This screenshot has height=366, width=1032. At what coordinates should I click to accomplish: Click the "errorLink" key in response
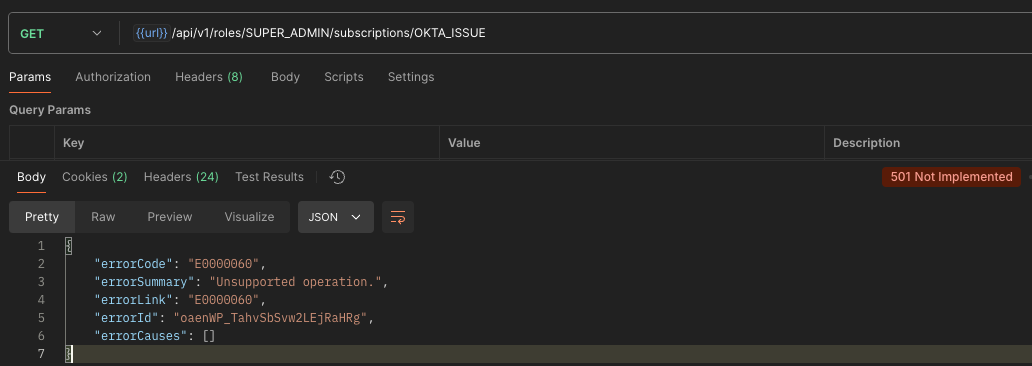(x=134, y=300)
